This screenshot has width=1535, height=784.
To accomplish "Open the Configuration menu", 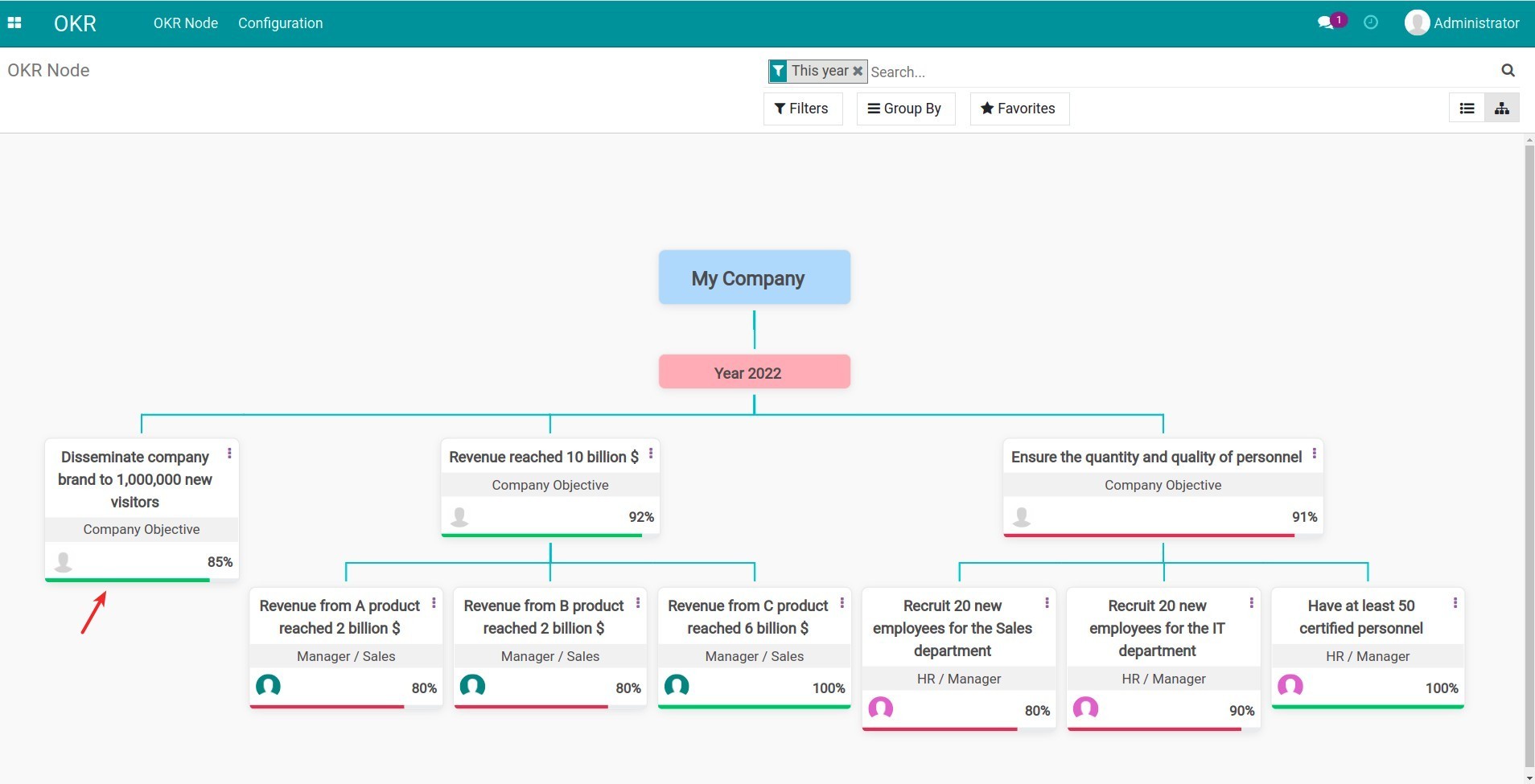I will [x=280, y=23].
